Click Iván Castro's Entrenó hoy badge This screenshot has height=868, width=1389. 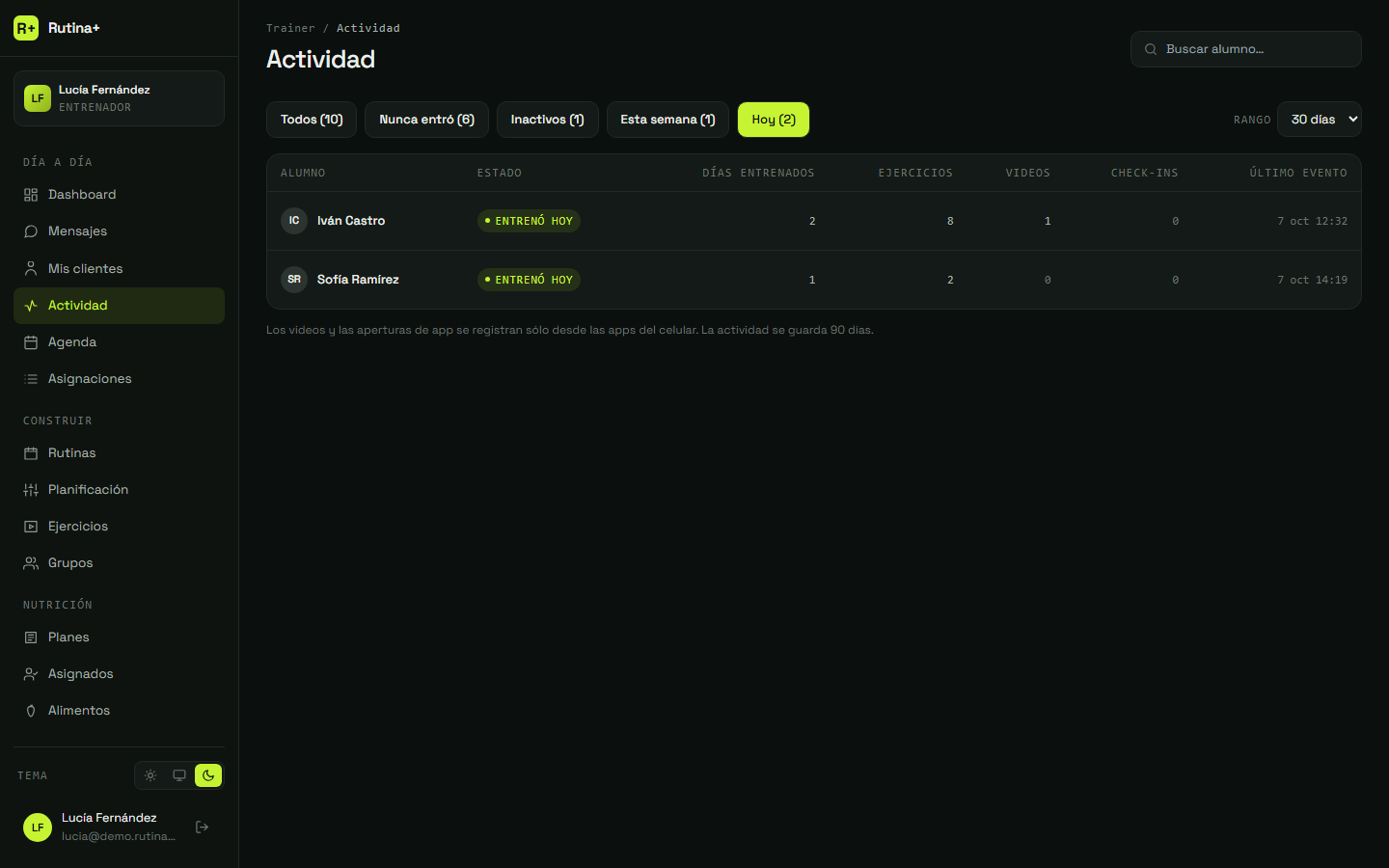pos(529,221)
